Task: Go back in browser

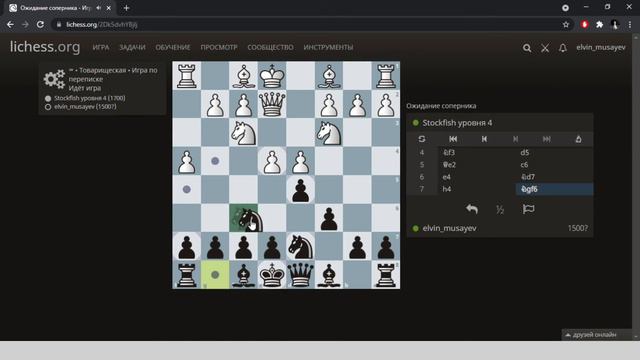Action: [x=10, y=24]
